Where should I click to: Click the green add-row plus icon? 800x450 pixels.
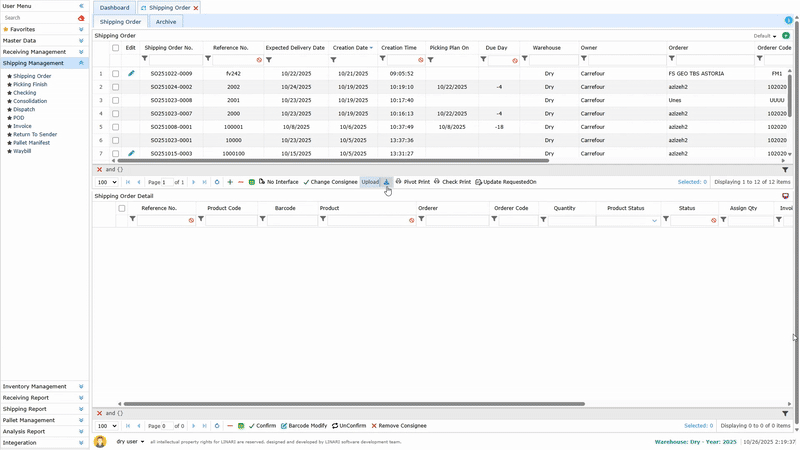(x=230, y=182)
